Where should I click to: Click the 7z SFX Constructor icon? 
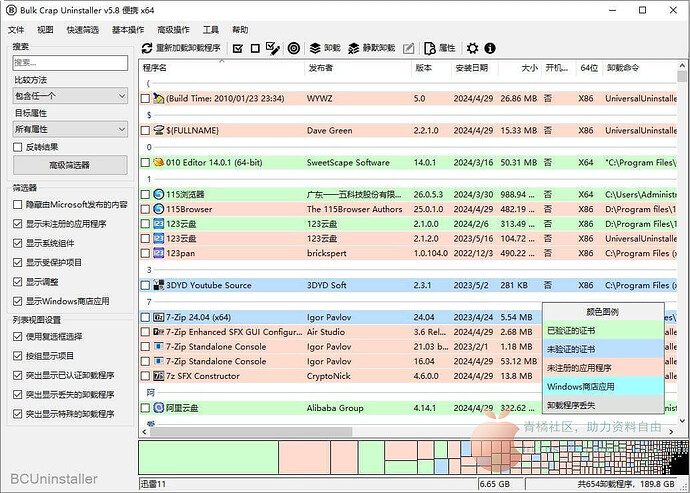tap(158, 375)
